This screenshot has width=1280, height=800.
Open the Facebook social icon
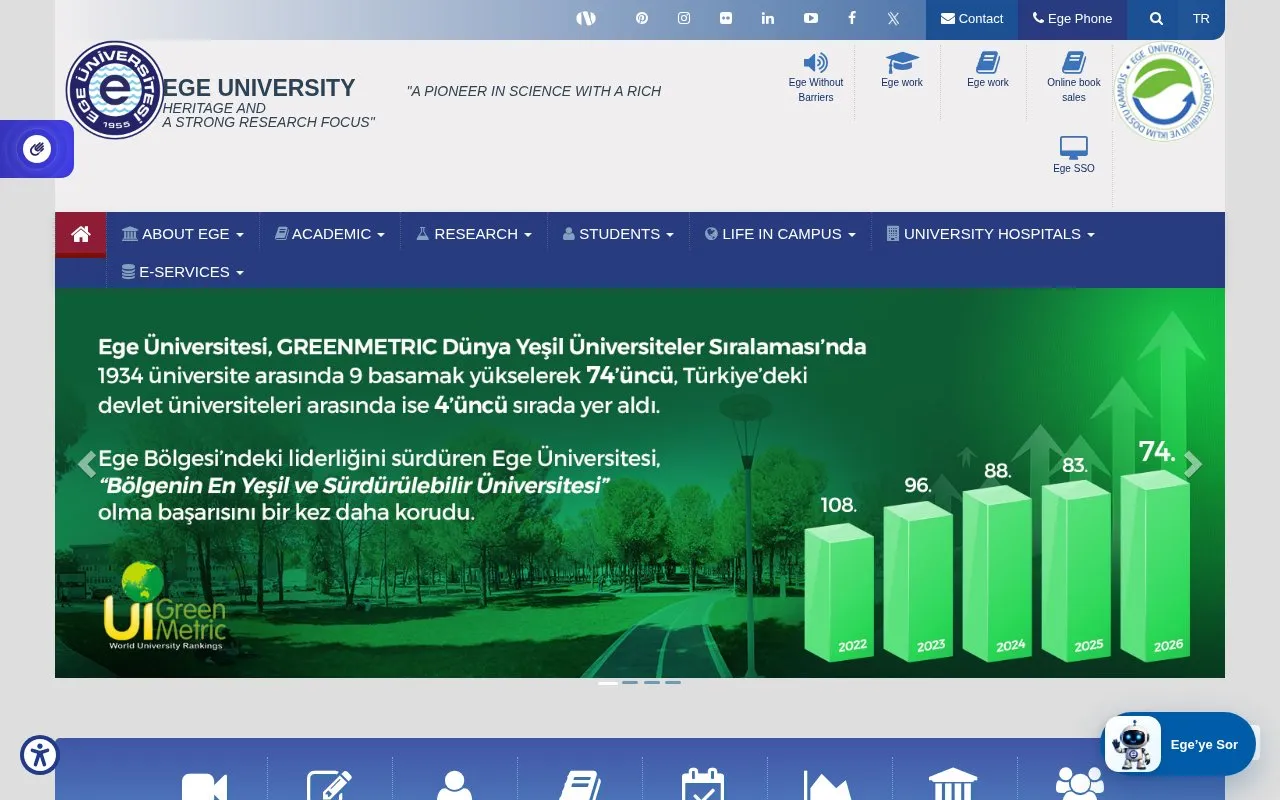[x=852, y=18]
